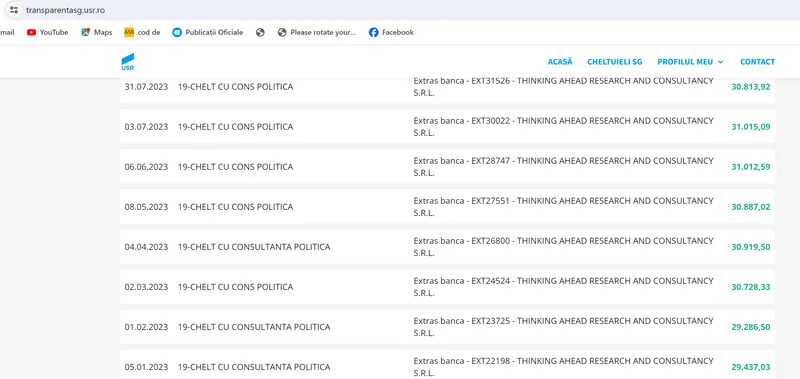Click category text in the 01.02.2023 row
The height and width of the screenshot is (379, 800).
tap(254, 327)
